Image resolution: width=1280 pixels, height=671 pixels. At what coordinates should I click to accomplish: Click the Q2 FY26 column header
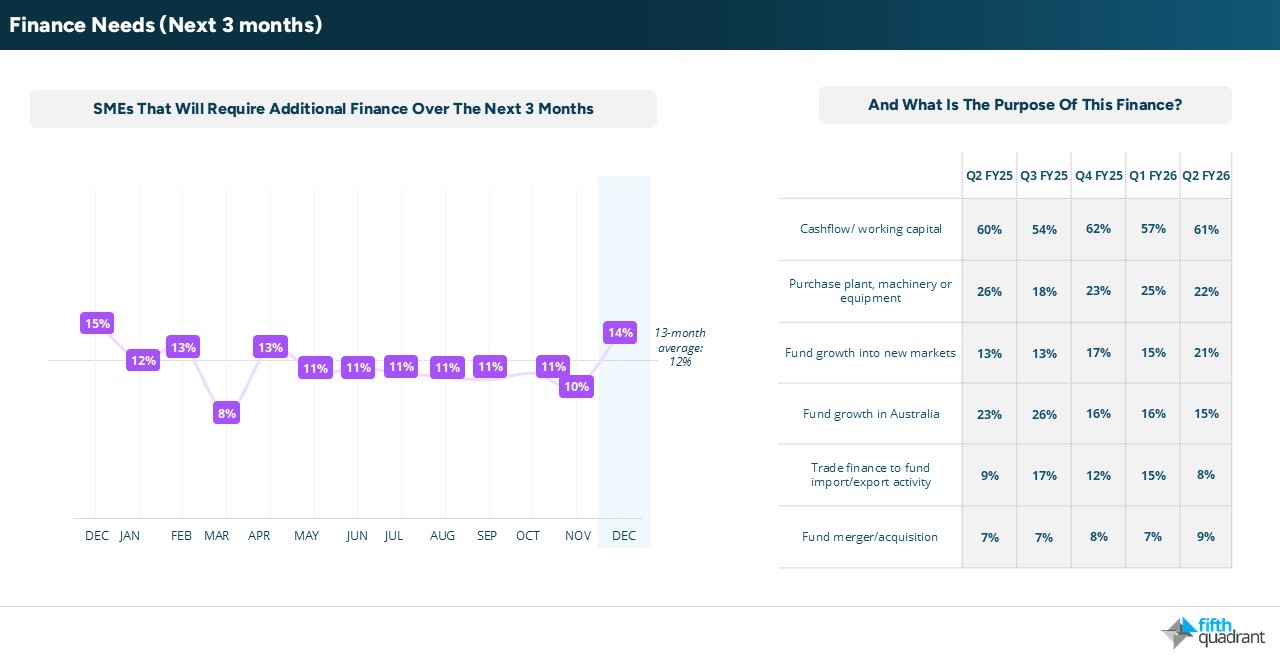(1206, 175)
